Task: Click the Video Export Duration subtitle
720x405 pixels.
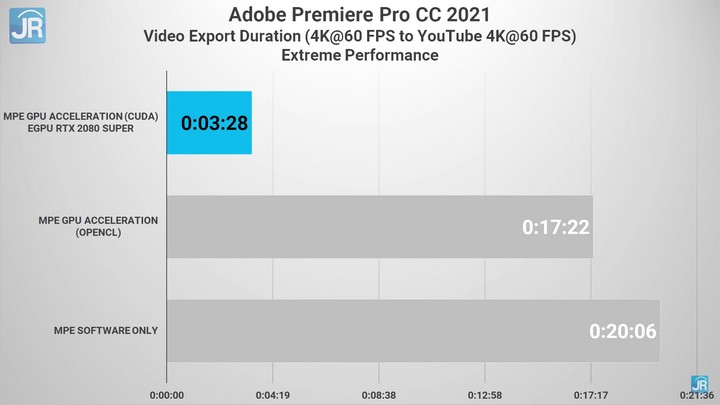Action: tap(360, 36)
